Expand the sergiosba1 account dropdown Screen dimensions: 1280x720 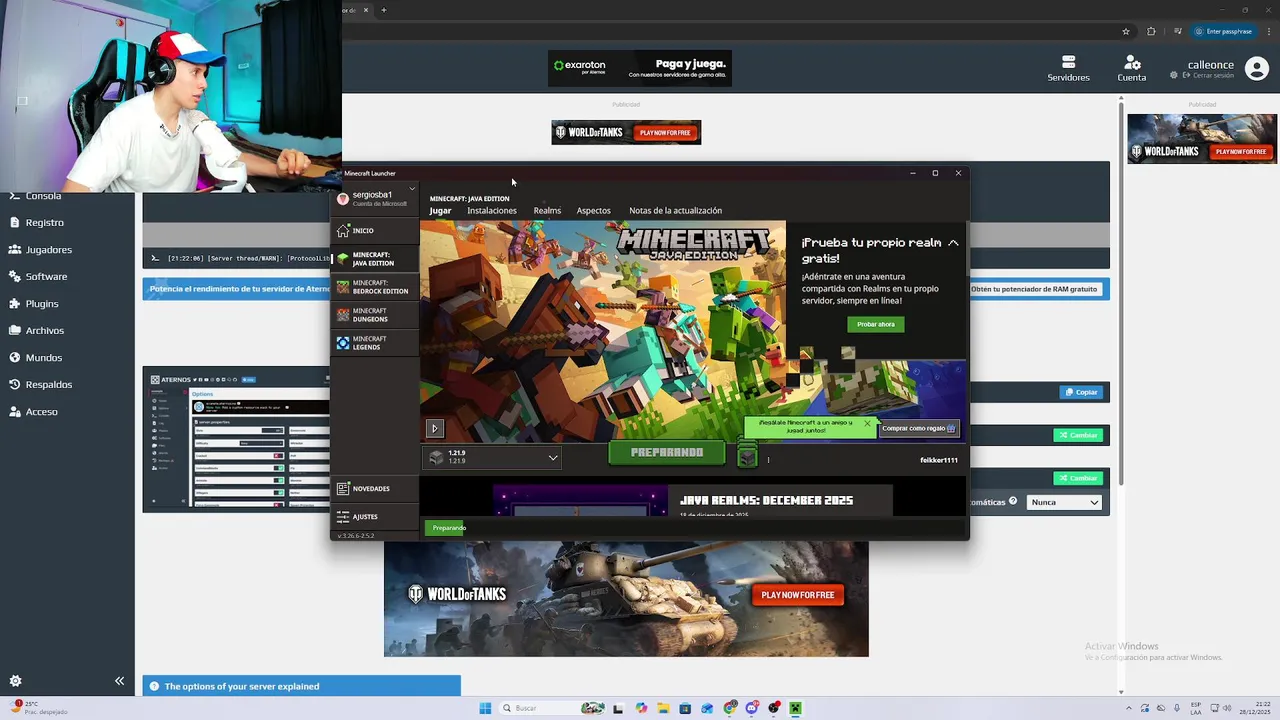click(x=411, y=190)
